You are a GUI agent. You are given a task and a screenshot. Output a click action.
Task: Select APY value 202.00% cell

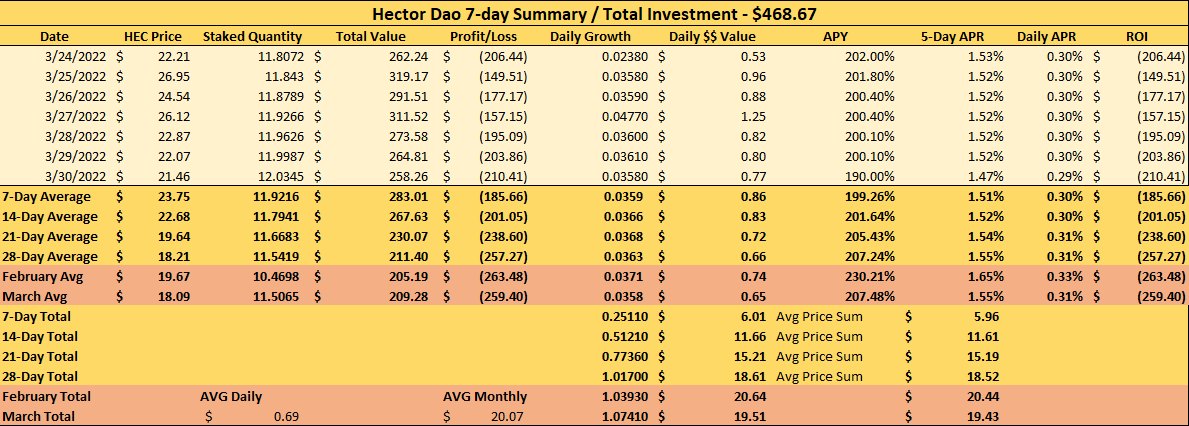click(871, 56)
